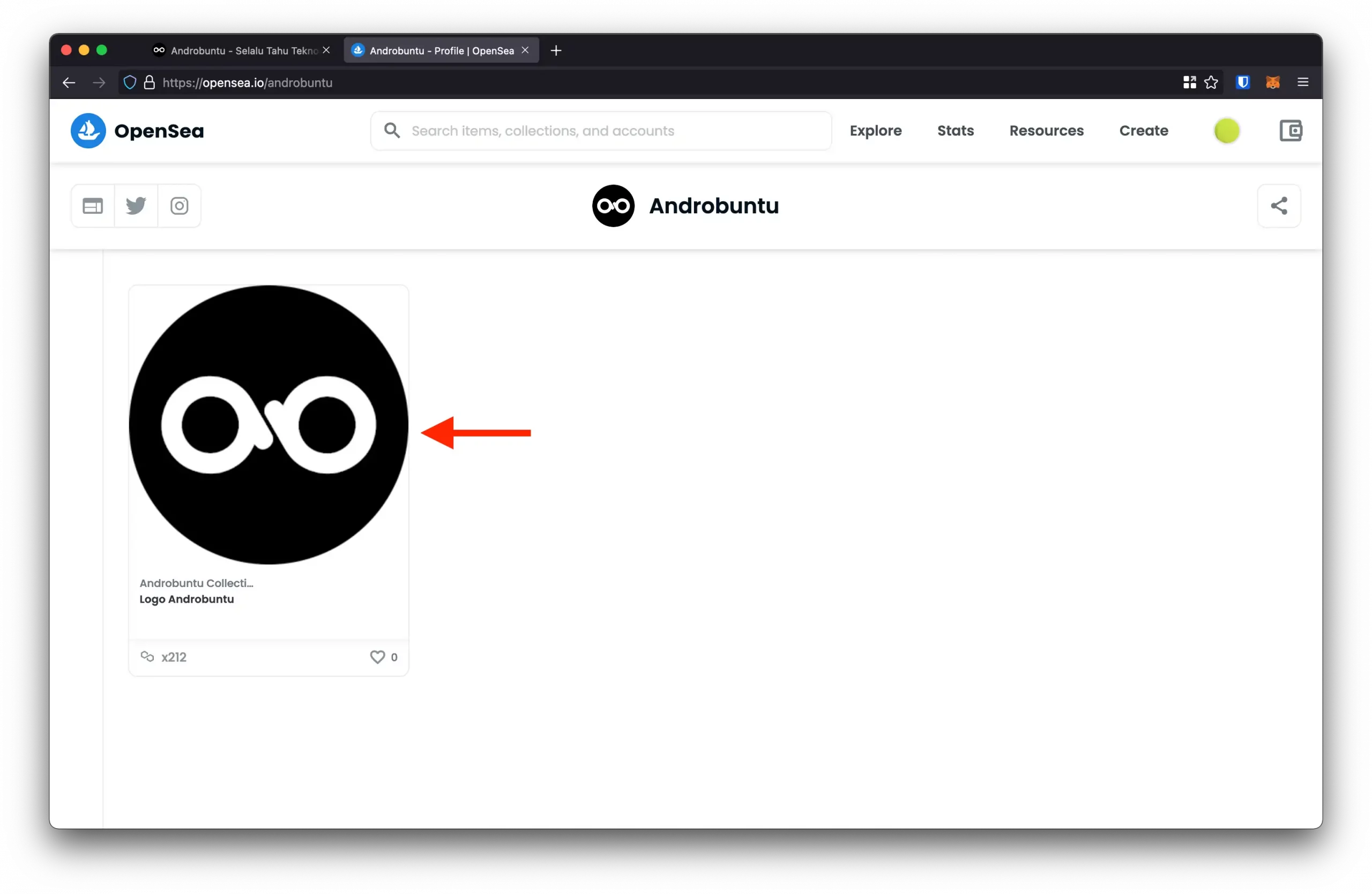This screenshot has height=894, width=1372.
Task: Open the Twitter profile icon
Action: point(136,206)
